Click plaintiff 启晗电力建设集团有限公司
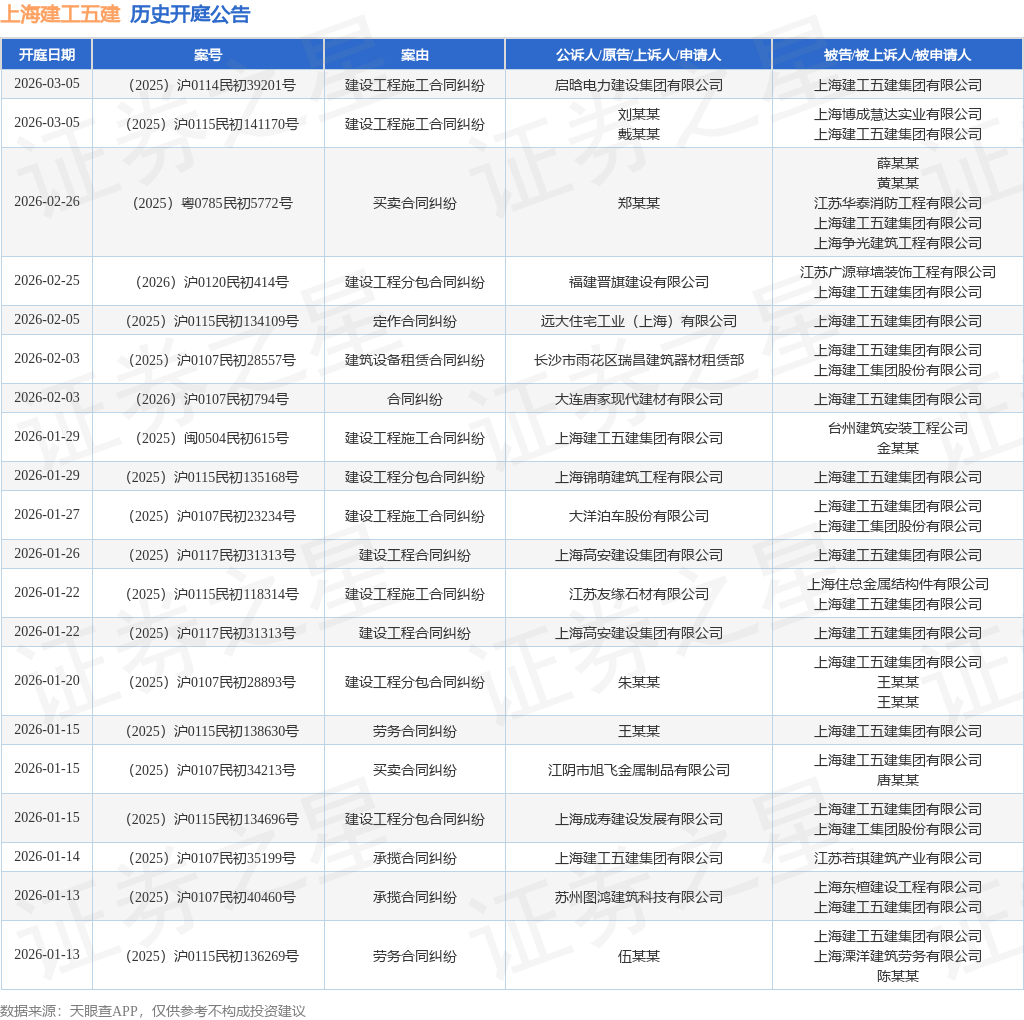 coord(639,85)
